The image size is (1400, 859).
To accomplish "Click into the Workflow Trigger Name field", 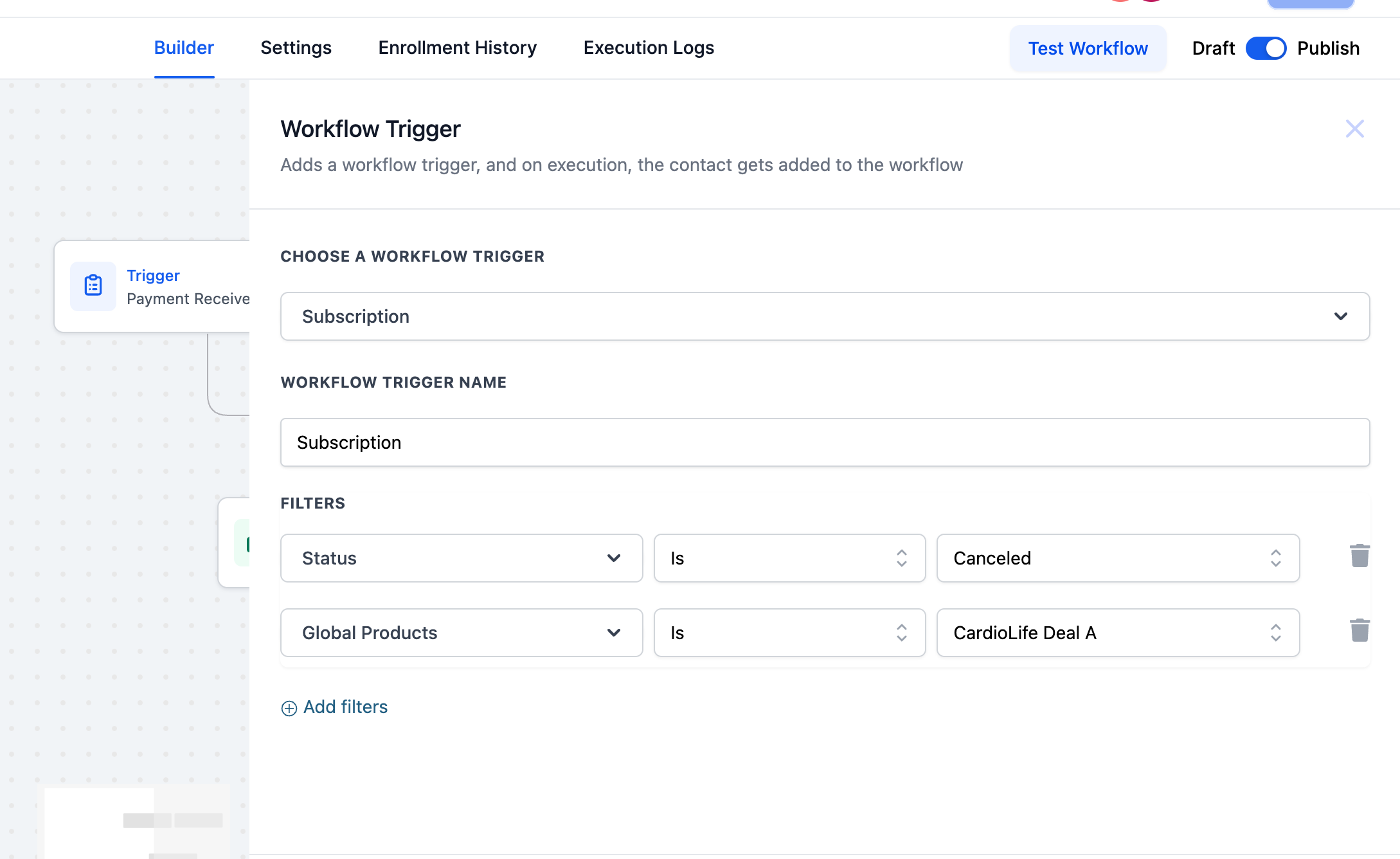I will (x=825, y=442).
